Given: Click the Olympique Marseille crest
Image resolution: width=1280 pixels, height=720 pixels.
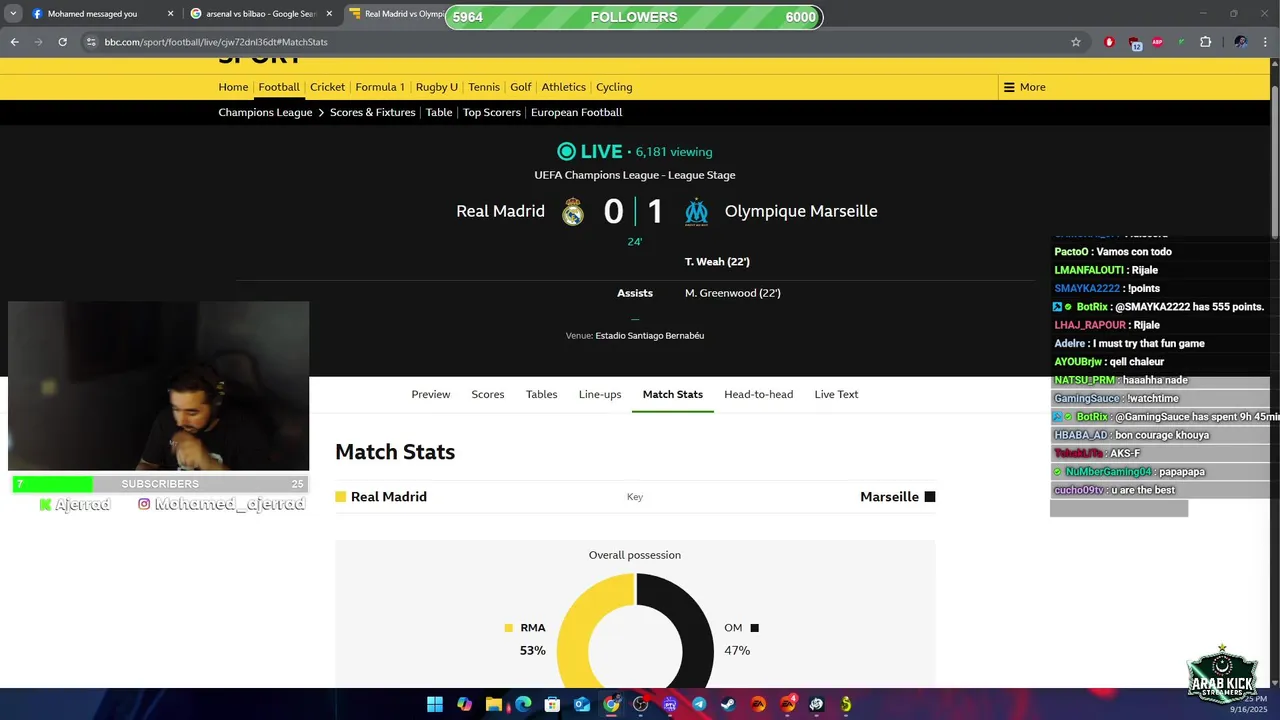Looking at the screenshot, I should click(x=696, y=211).
